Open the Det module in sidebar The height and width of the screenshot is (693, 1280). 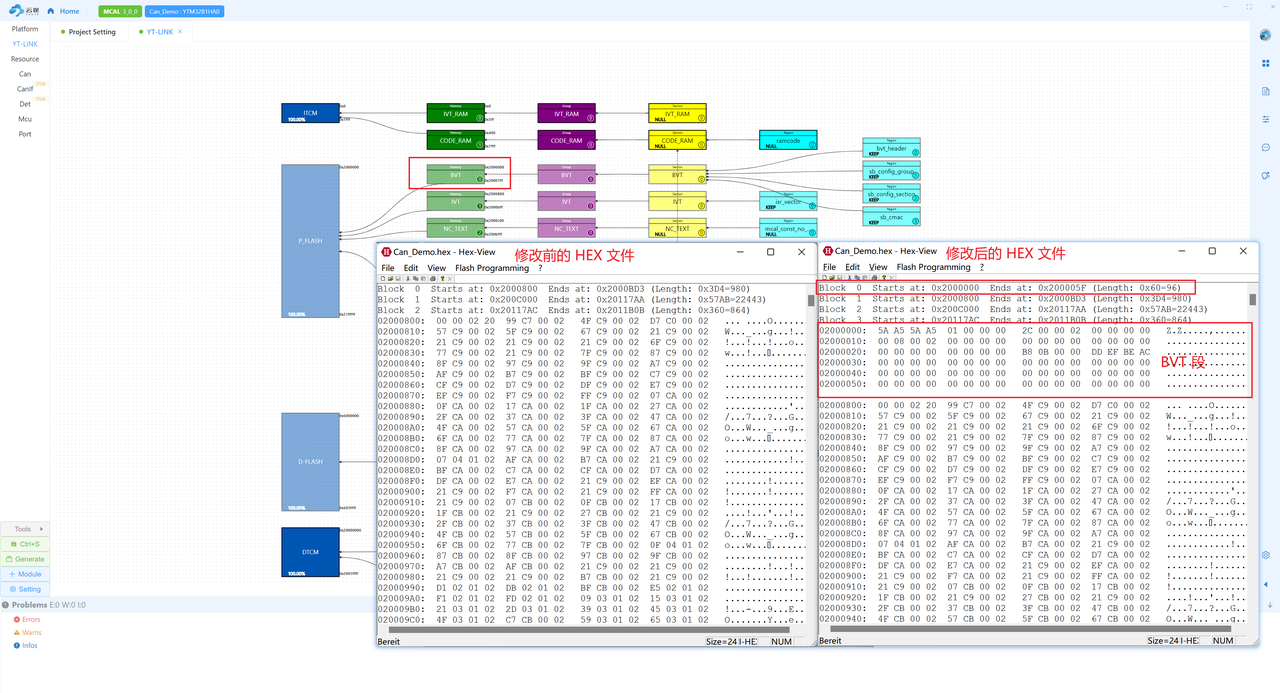coord(25,104)
